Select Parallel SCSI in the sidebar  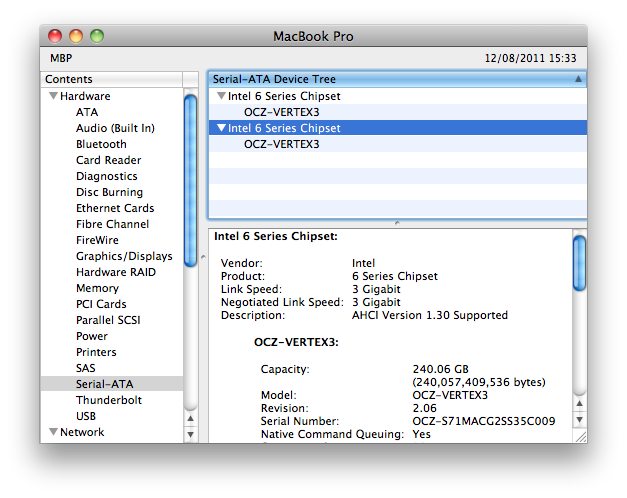tap(108, 320)
